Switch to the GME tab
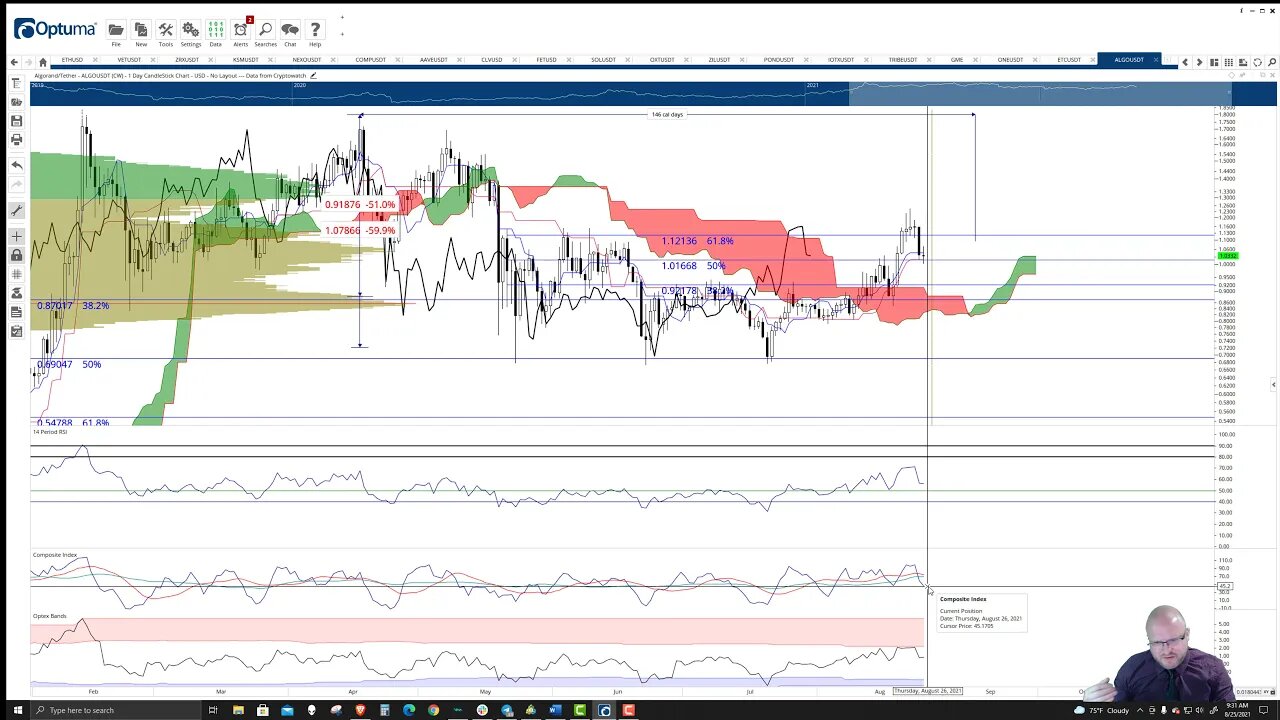Screen dimensions: 1280x720 pos(957,60)
